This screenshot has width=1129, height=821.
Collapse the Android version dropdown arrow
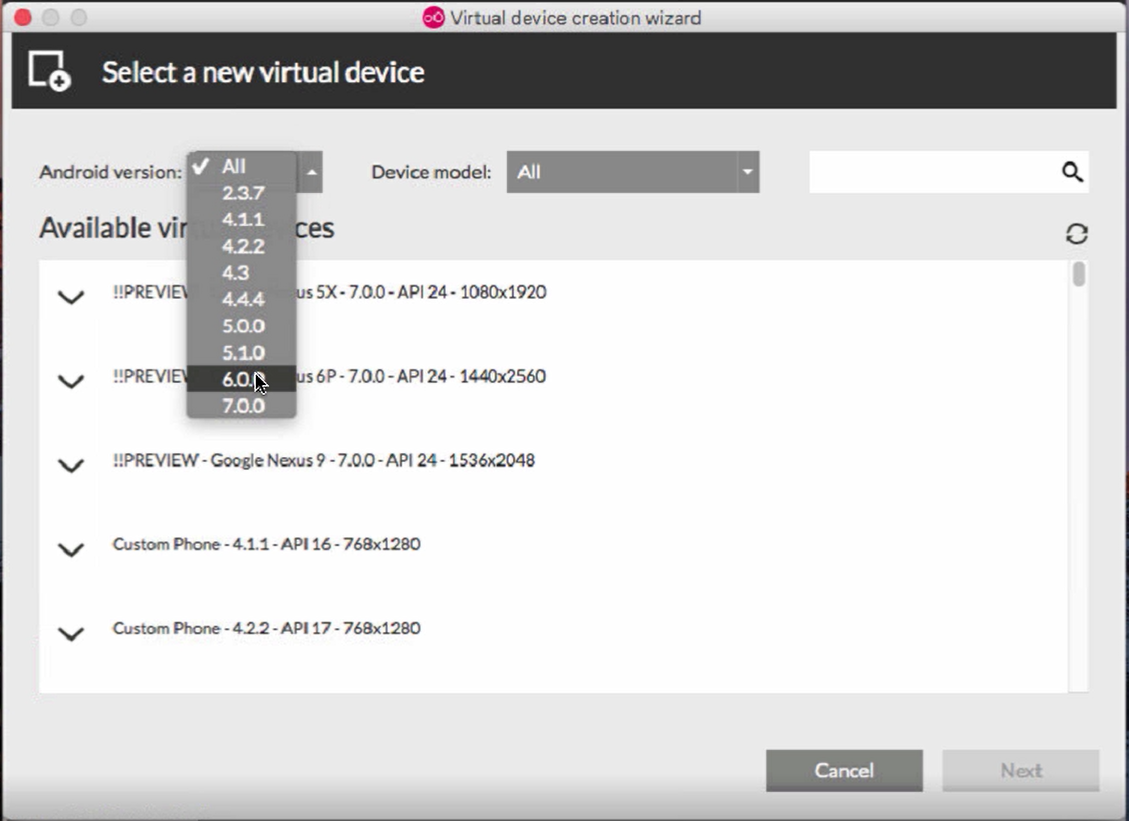tap(310, 172)
